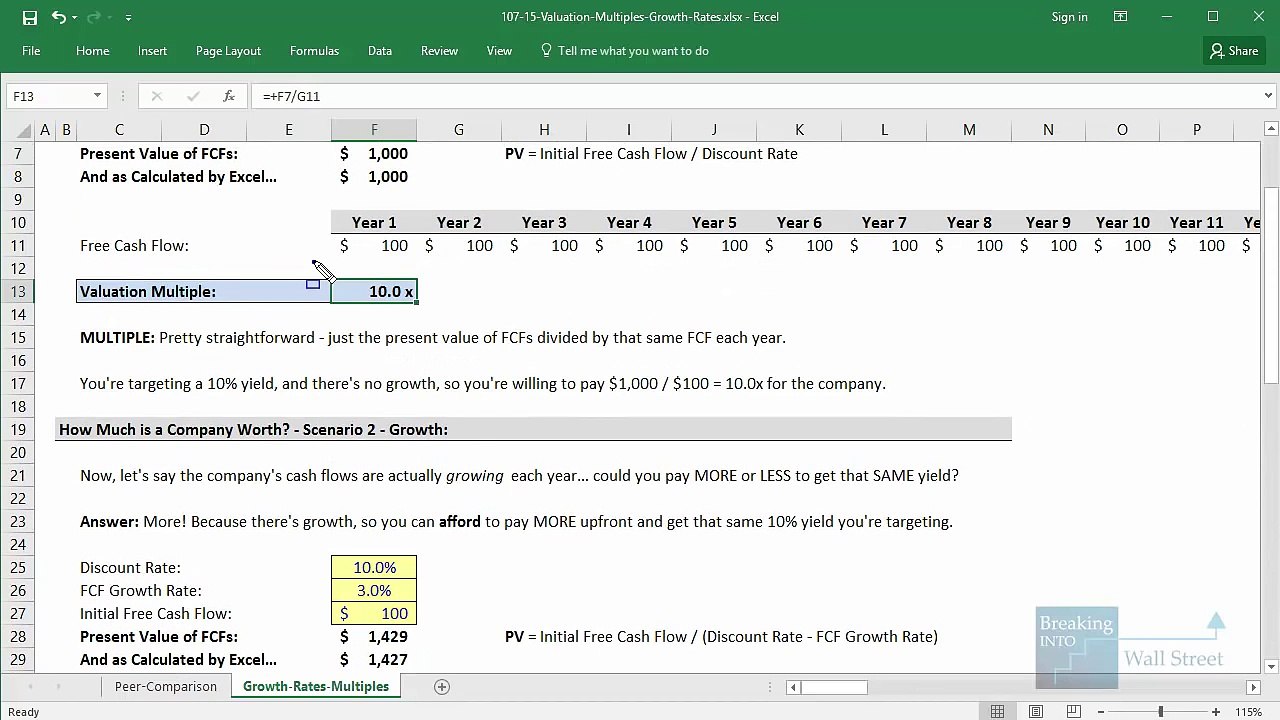Click the zoom slider handle

point(1161,712)
